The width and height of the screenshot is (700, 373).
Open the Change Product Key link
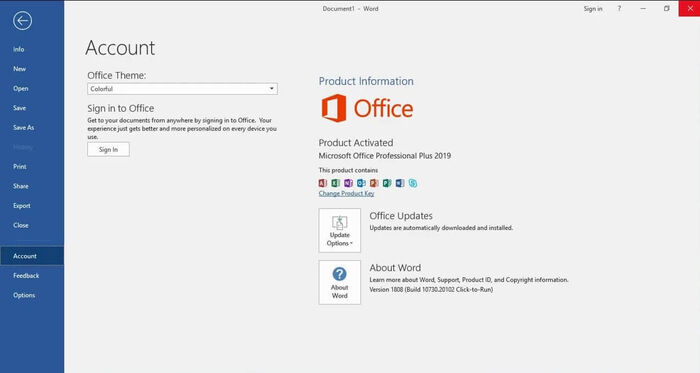tap(346, 193)
